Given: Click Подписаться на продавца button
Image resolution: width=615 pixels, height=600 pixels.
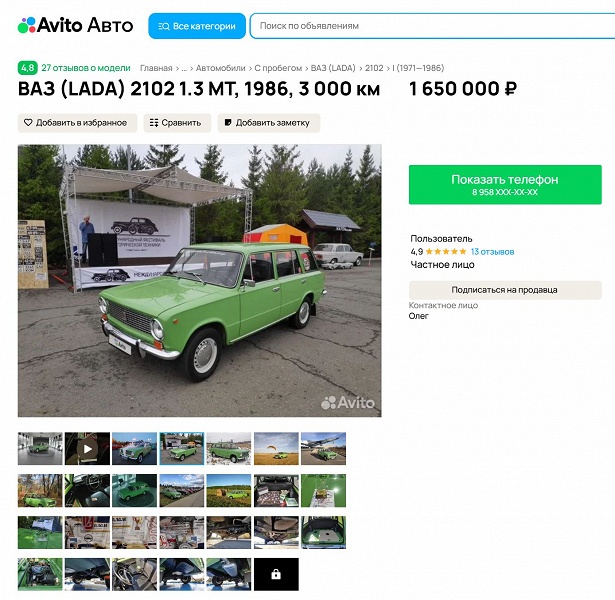Looking at the screenshot, I should [x=505, y=290].
